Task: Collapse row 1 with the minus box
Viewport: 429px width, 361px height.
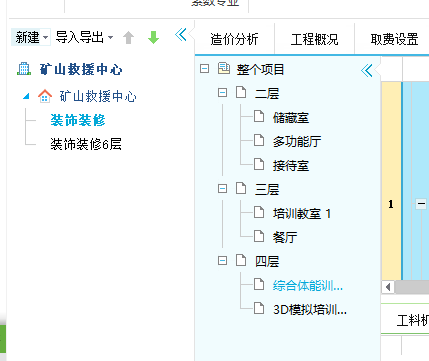Action: coord(421,203)
